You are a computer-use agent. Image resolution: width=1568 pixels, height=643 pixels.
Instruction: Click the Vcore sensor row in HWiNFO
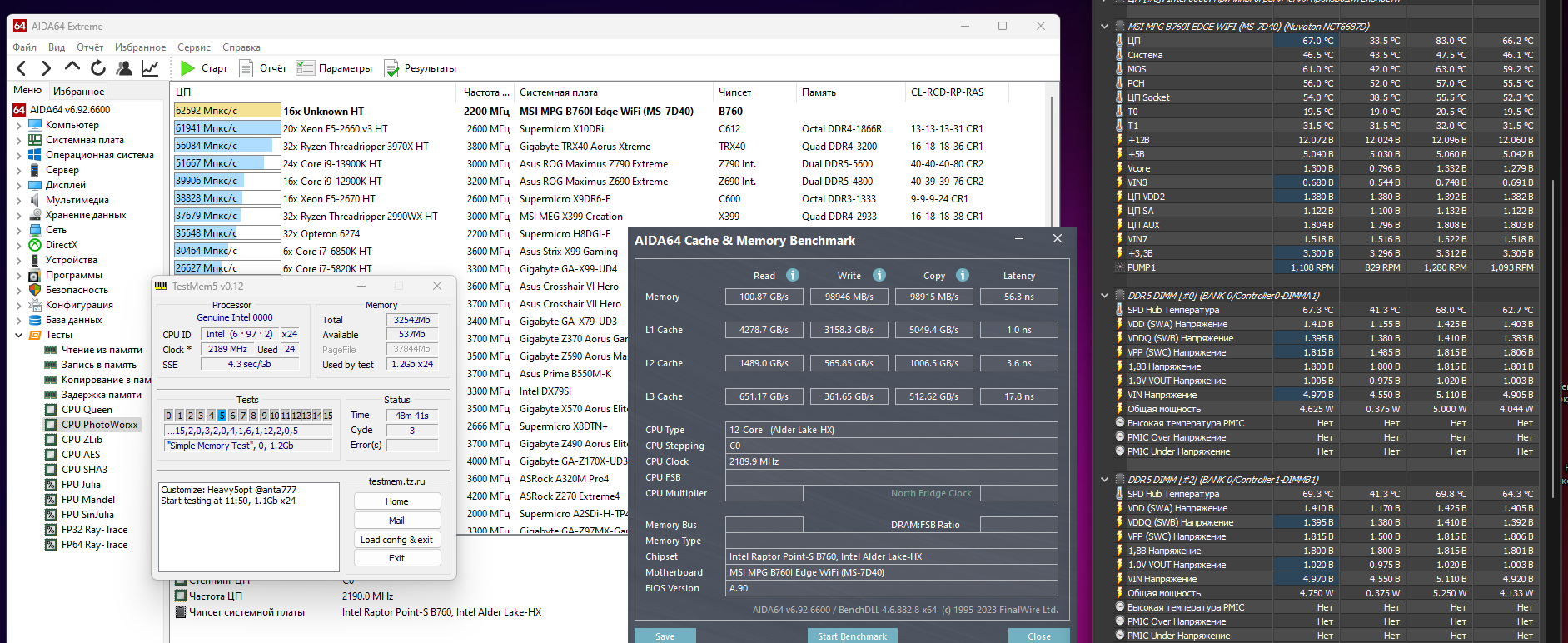[x=1327, y=168]
